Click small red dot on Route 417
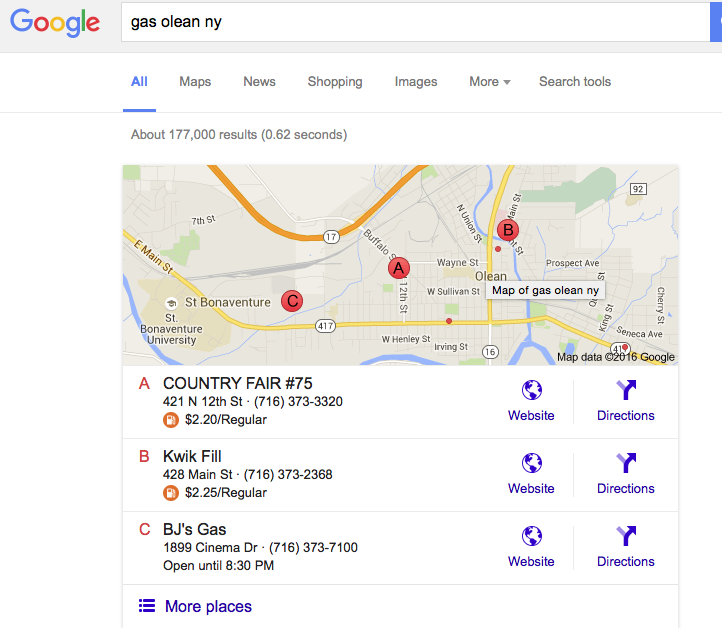 click(x=449, y=321)
